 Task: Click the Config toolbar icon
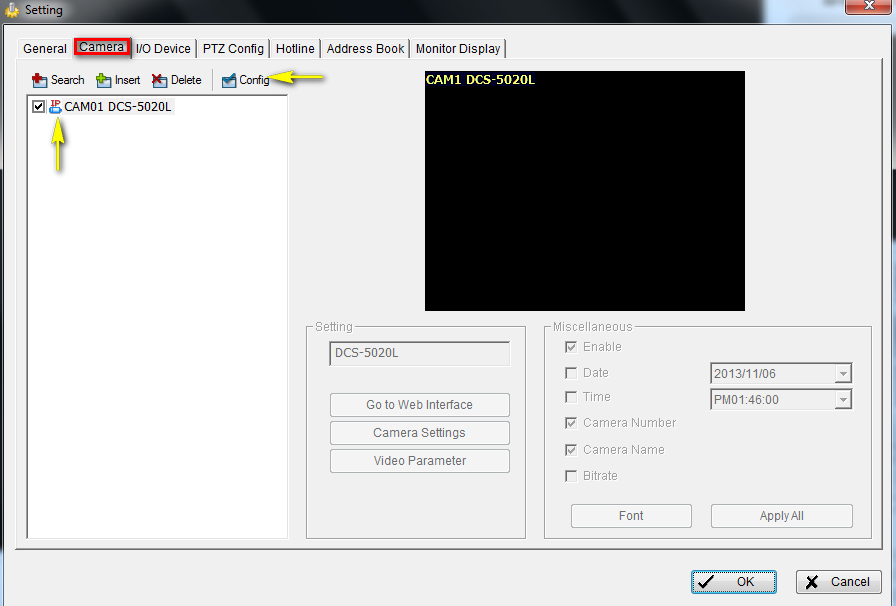click(229, 81)
